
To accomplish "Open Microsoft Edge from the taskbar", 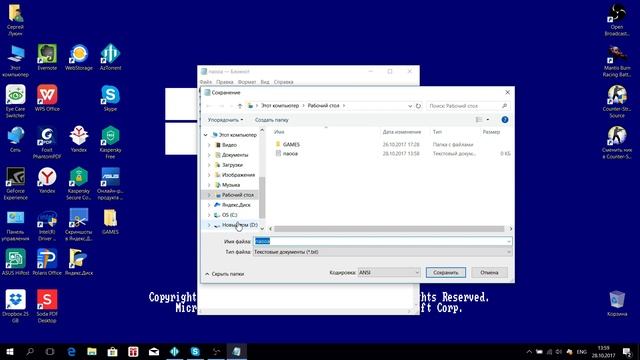I will pyautogui.click(x=71, y=351).
